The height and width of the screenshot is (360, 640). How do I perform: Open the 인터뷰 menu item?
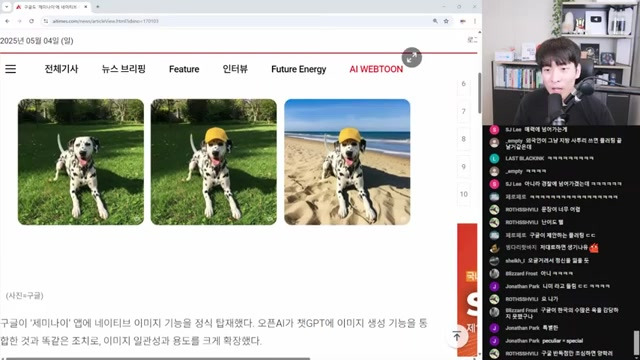[235, 69]
